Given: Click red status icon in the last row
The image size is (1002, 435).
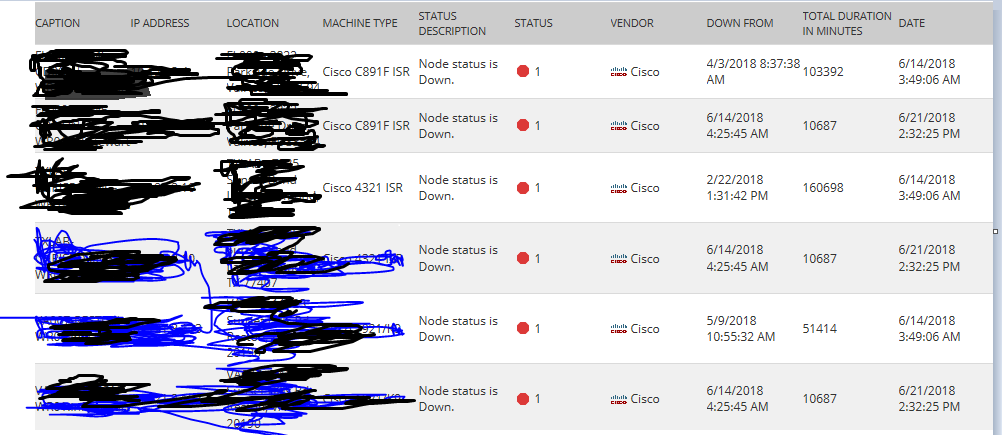Looking at the screenshot, I should 523,399.
